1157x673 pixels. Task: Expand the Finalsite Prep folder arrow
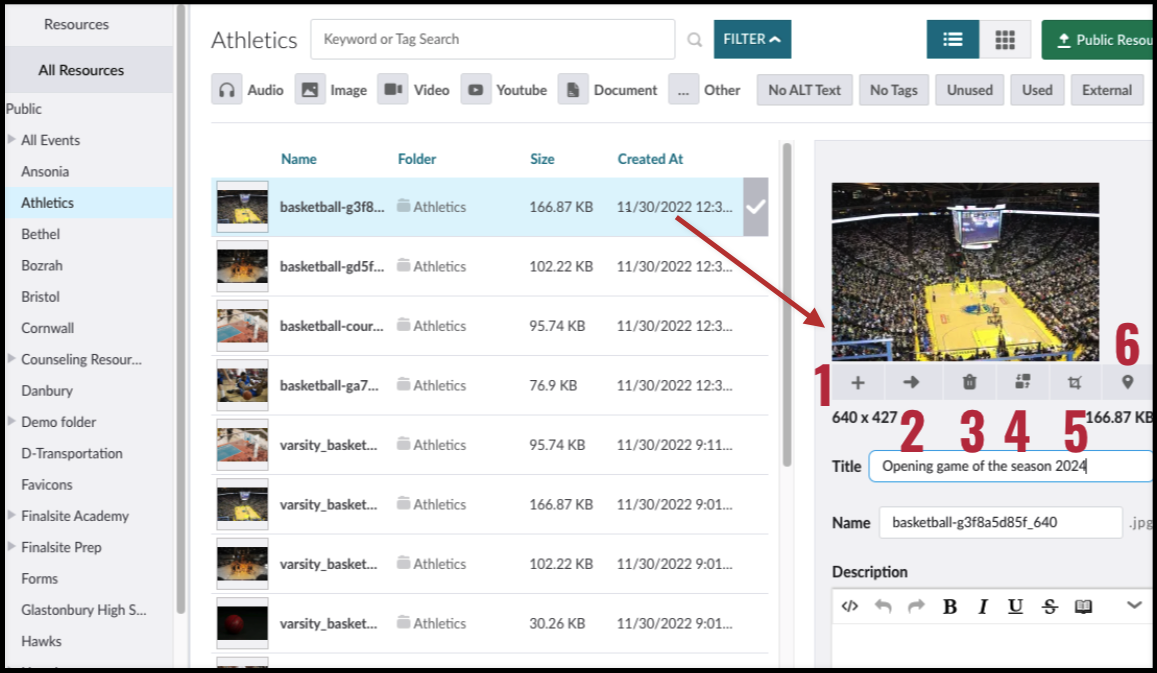(x=11, y=546)
